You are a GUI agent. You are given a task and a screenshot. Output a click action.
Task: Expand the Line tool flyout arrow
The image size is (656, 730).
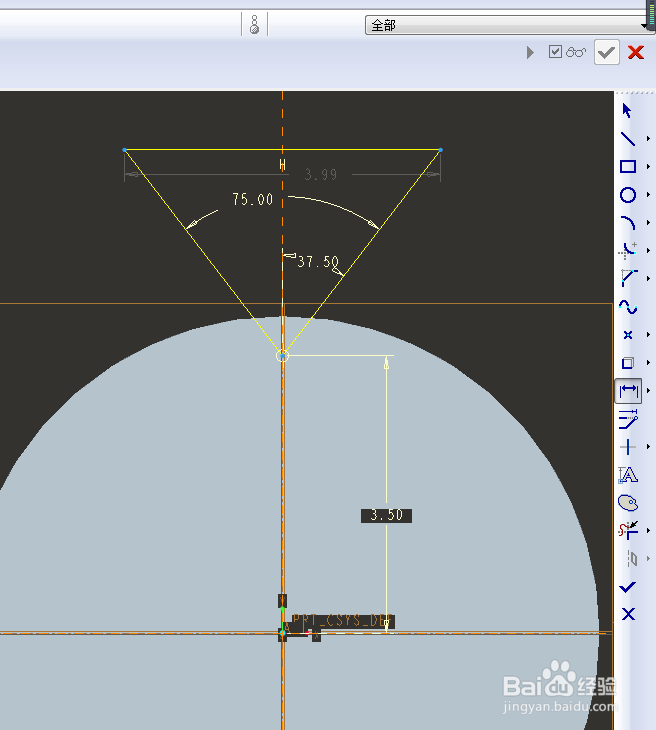(x=648, y=139)
